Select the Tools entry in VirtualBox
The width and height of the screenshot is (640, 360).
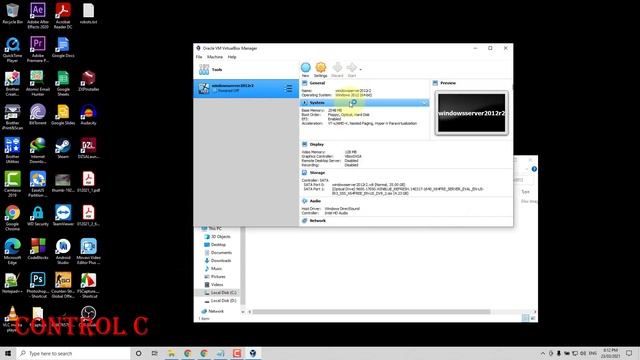pyautogui.click(x=246, y=70)
